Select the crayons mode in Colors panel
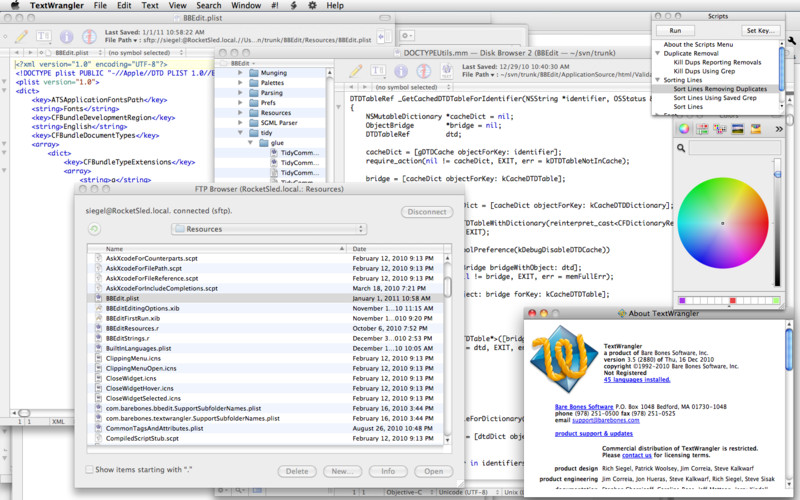Viewport: 800px width, 500px height. [x=756, y=129]
